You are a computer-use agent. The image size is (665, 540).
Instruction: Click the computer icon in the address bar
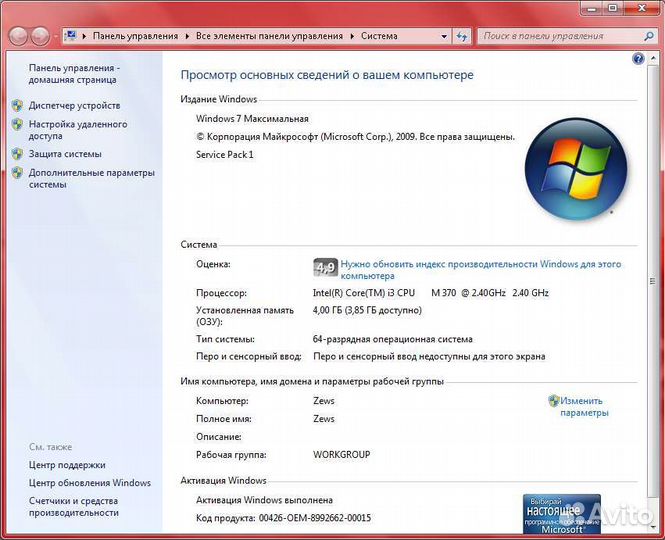tap(71, 36)
